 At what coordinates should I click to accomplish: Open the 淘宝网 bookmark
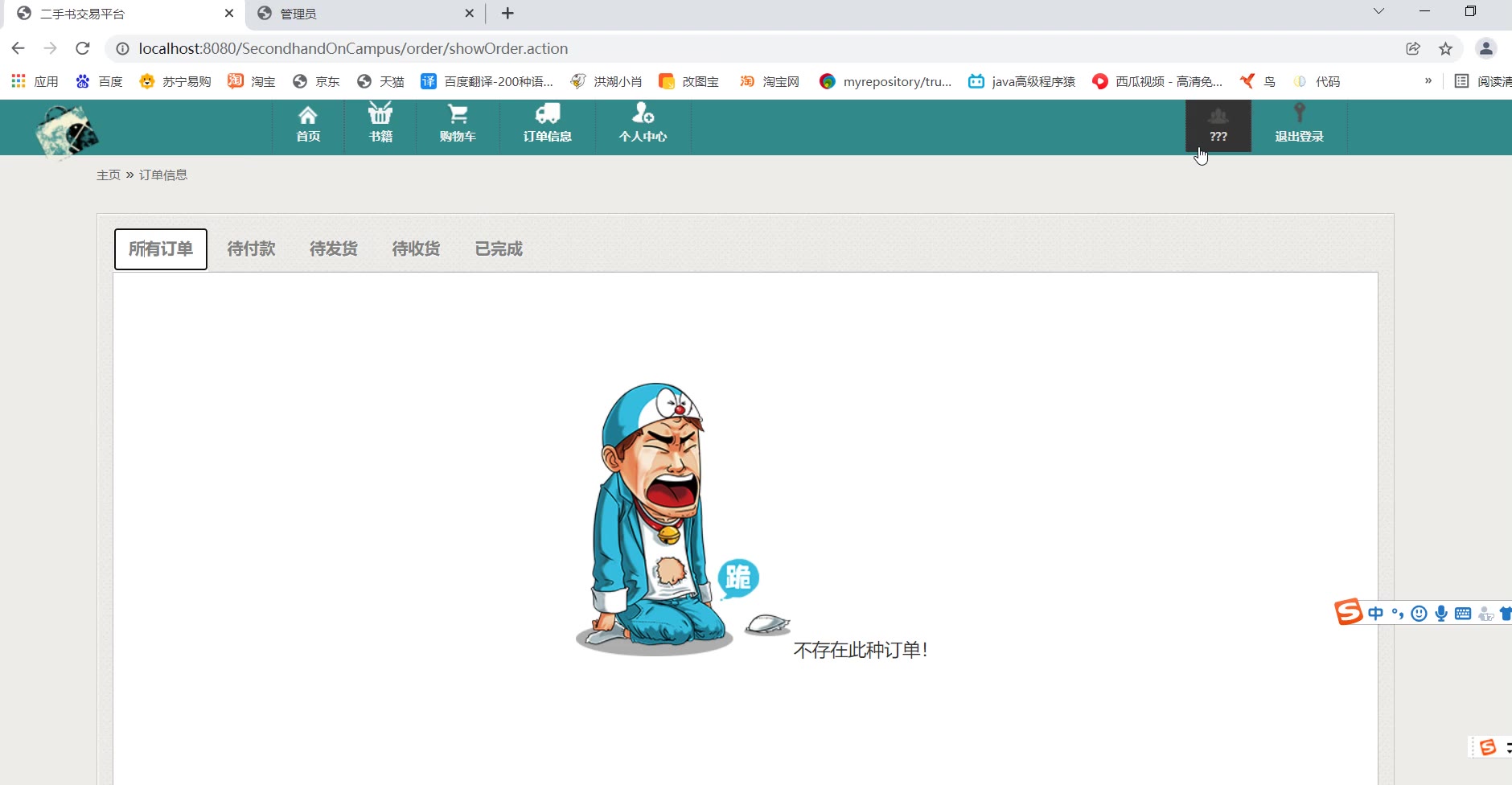pos(770,81)
